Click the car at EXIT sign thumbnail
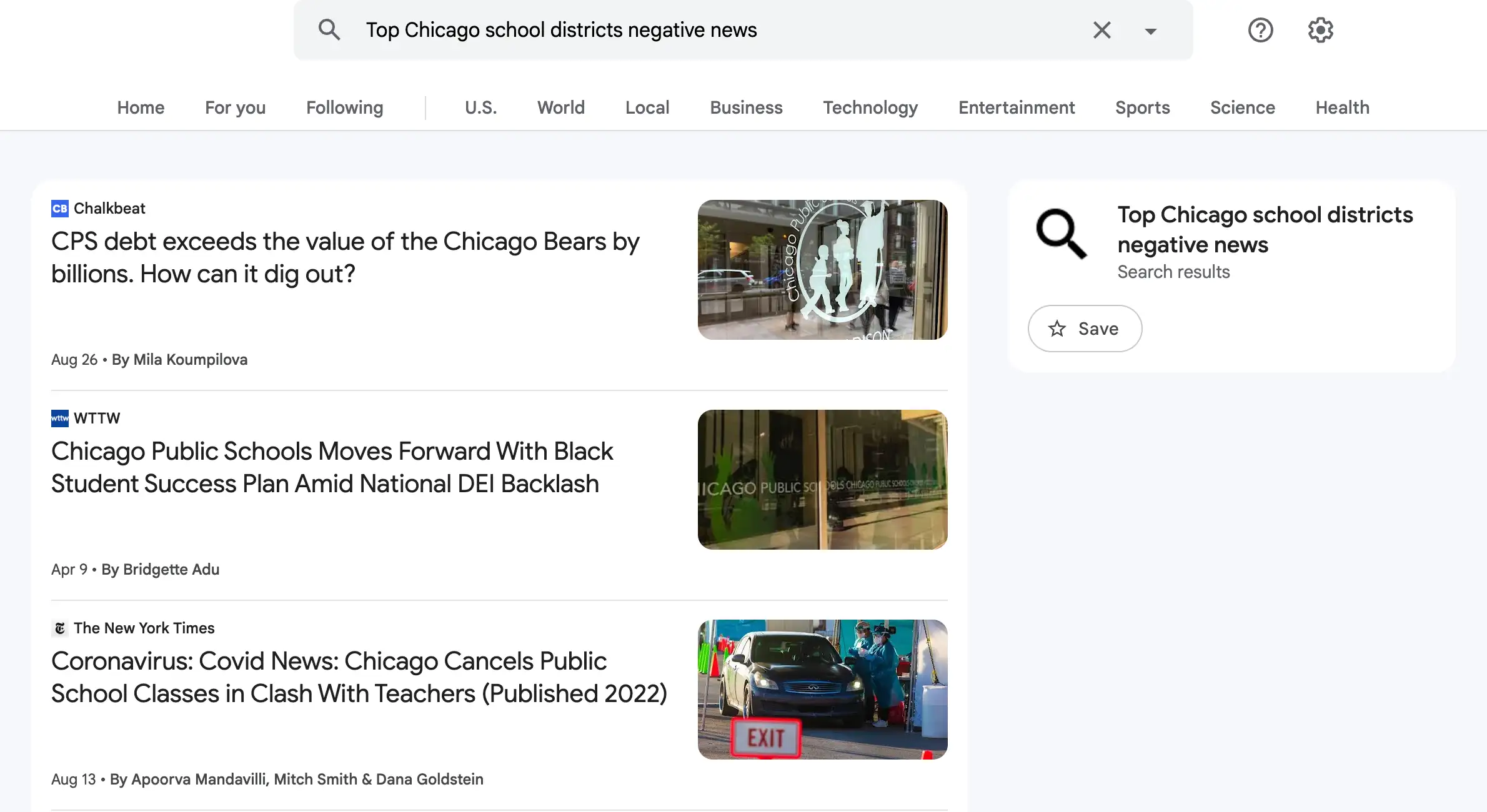This screenshot has height=812, width=1487. [x=822, y=690]
